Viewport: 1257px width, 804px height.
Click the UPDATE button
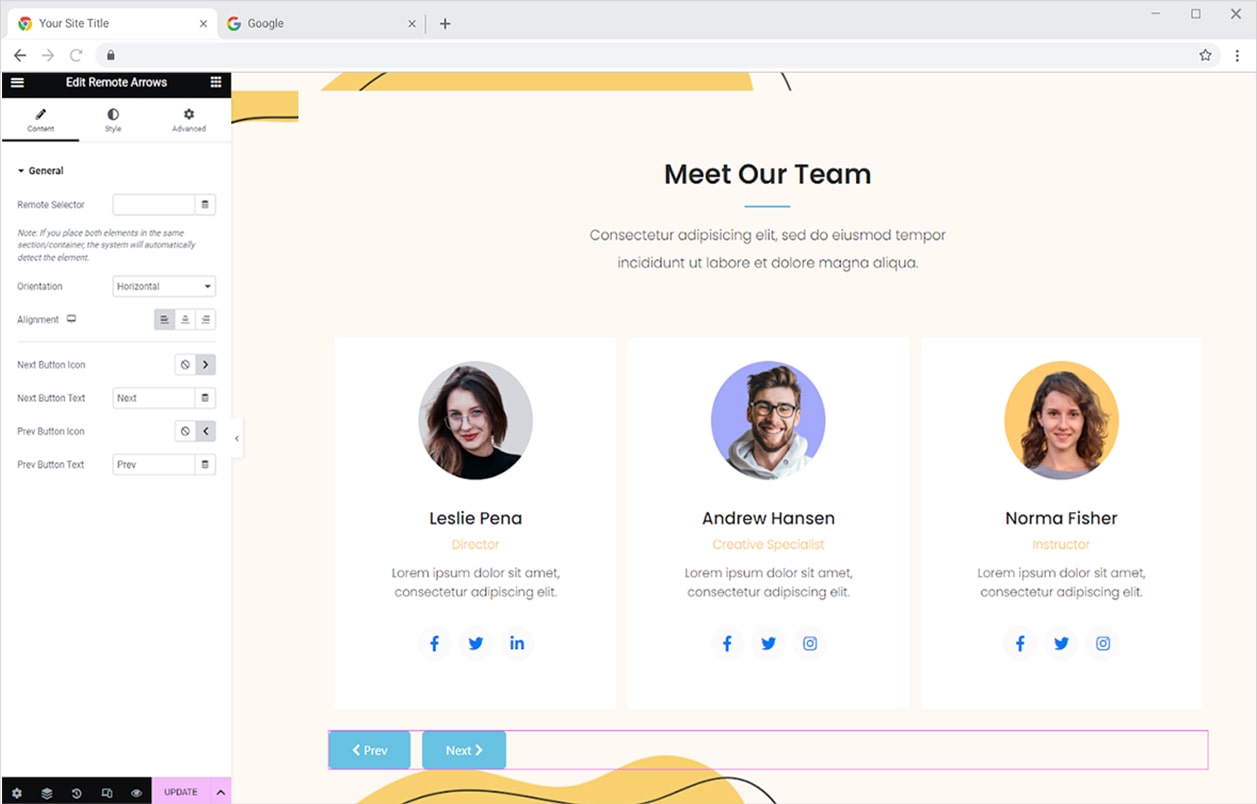pos(181,792)
